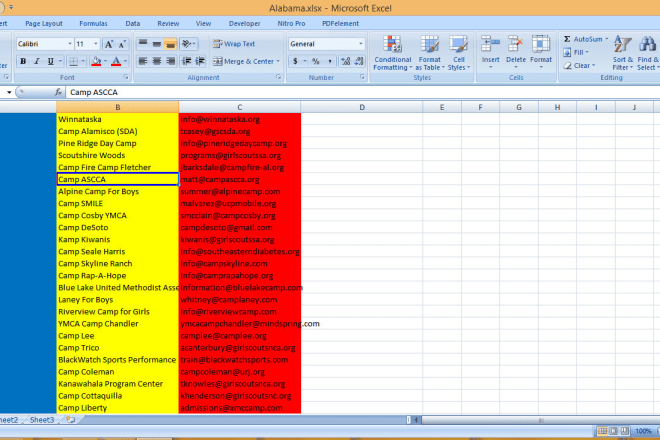Click the Decrease Font Size icon
660x440 pixels.
[122, 44]
